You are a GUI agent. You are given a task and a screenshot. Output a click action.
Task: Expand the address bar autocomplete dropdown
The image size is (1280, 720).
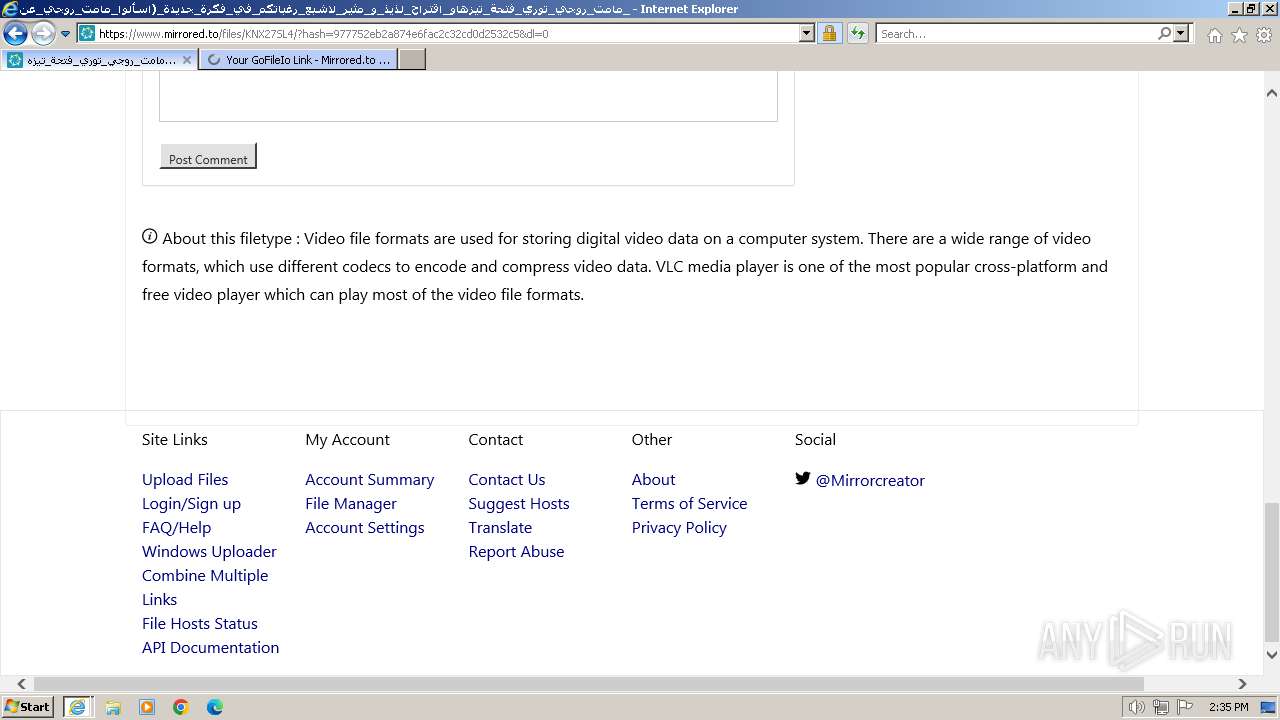807,34
